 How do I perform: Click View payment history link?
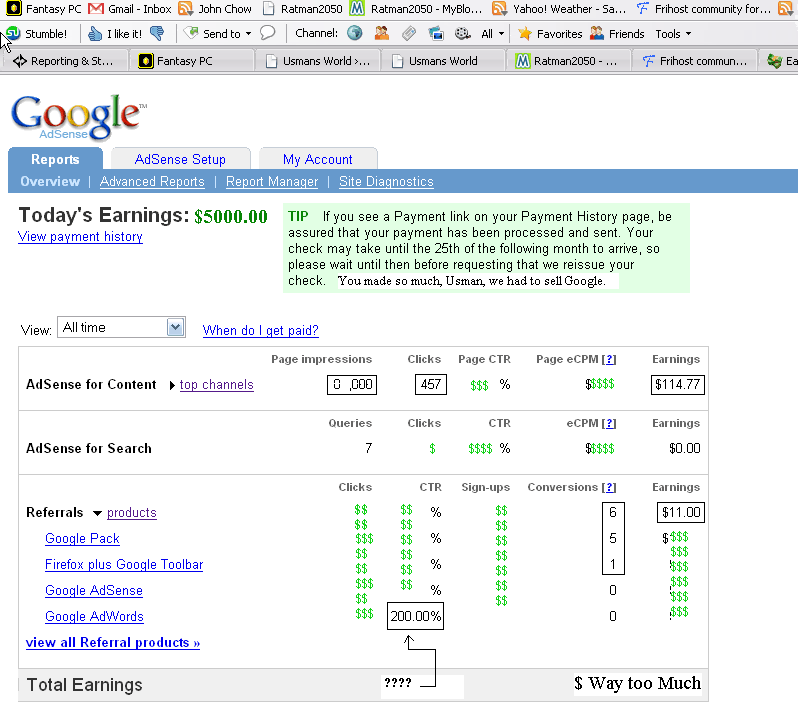pyautogui.click(x=80, y=237)
